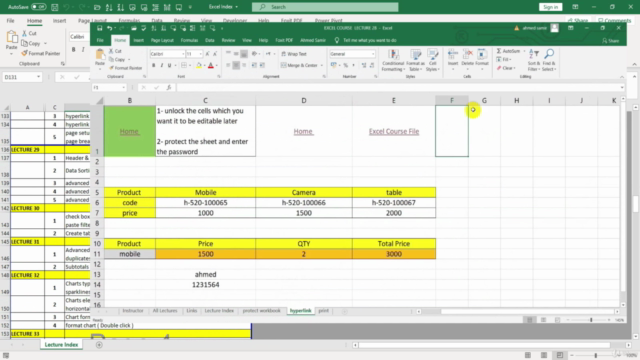Select cell with value 3000

[x=394, y=254]
